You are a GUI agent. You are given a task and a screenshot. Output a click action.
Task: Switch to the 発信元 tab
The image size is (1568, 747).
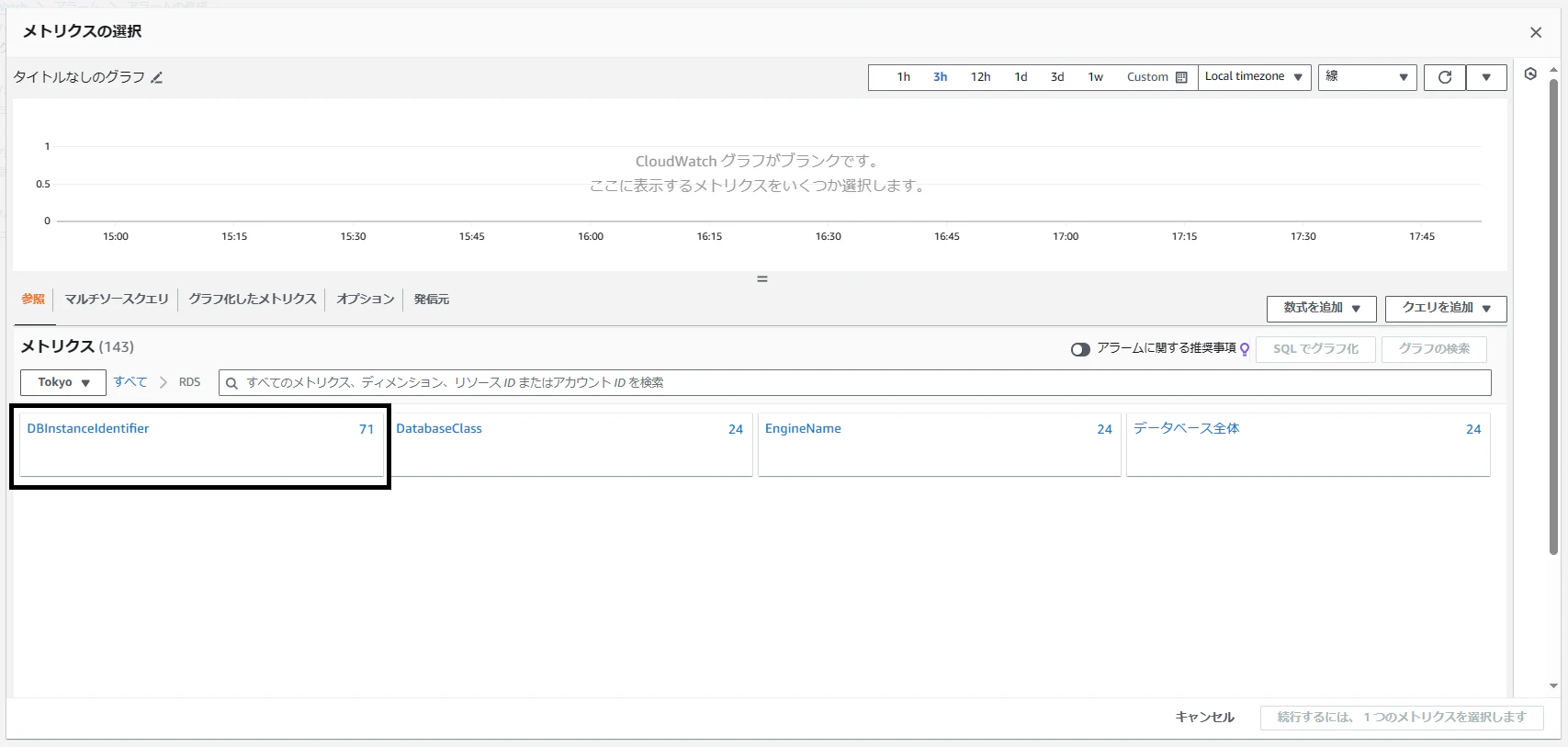pyautogui.click(x=432, y=300)
